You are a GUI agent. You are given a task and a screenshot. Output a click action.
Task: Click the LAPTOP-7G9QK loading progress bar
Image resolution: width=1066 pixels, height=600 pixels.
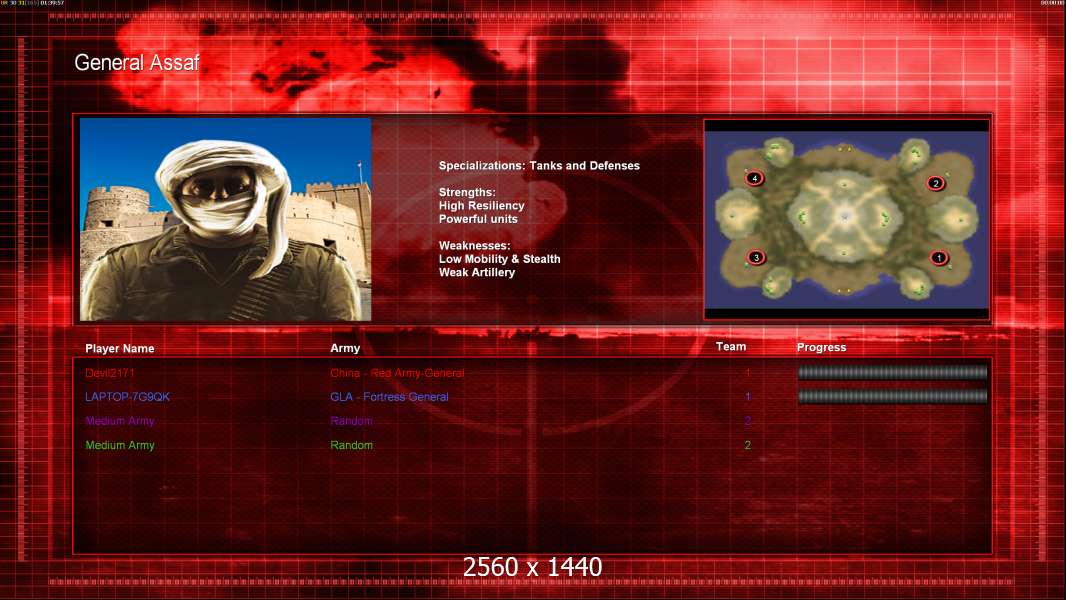[x=892, y=396]
